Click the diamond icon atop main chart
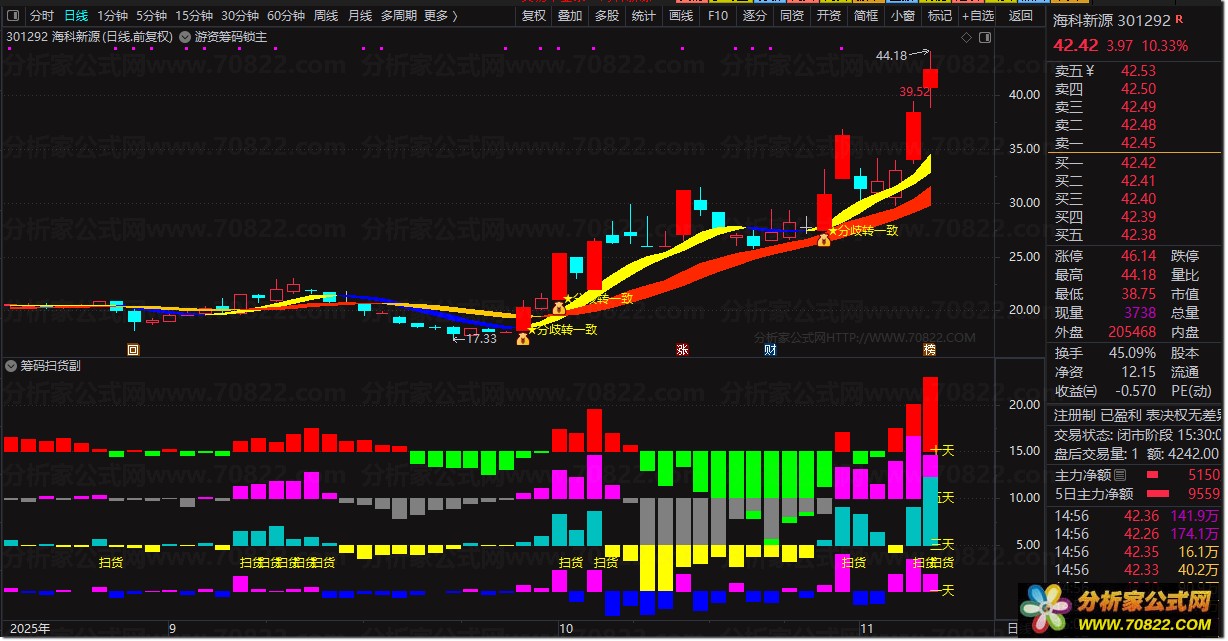 (x=966, y=37)
